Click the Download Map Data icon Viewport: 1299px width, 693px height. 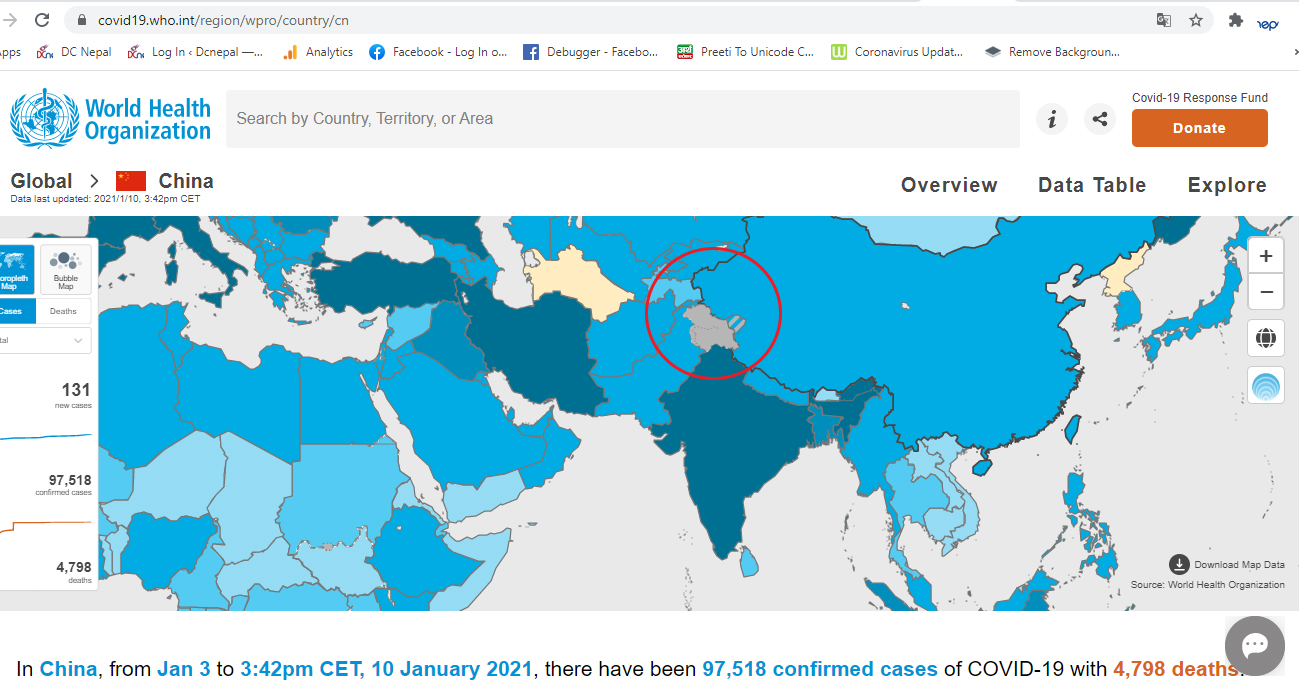pyautogui.click(x=1179, y=564)
